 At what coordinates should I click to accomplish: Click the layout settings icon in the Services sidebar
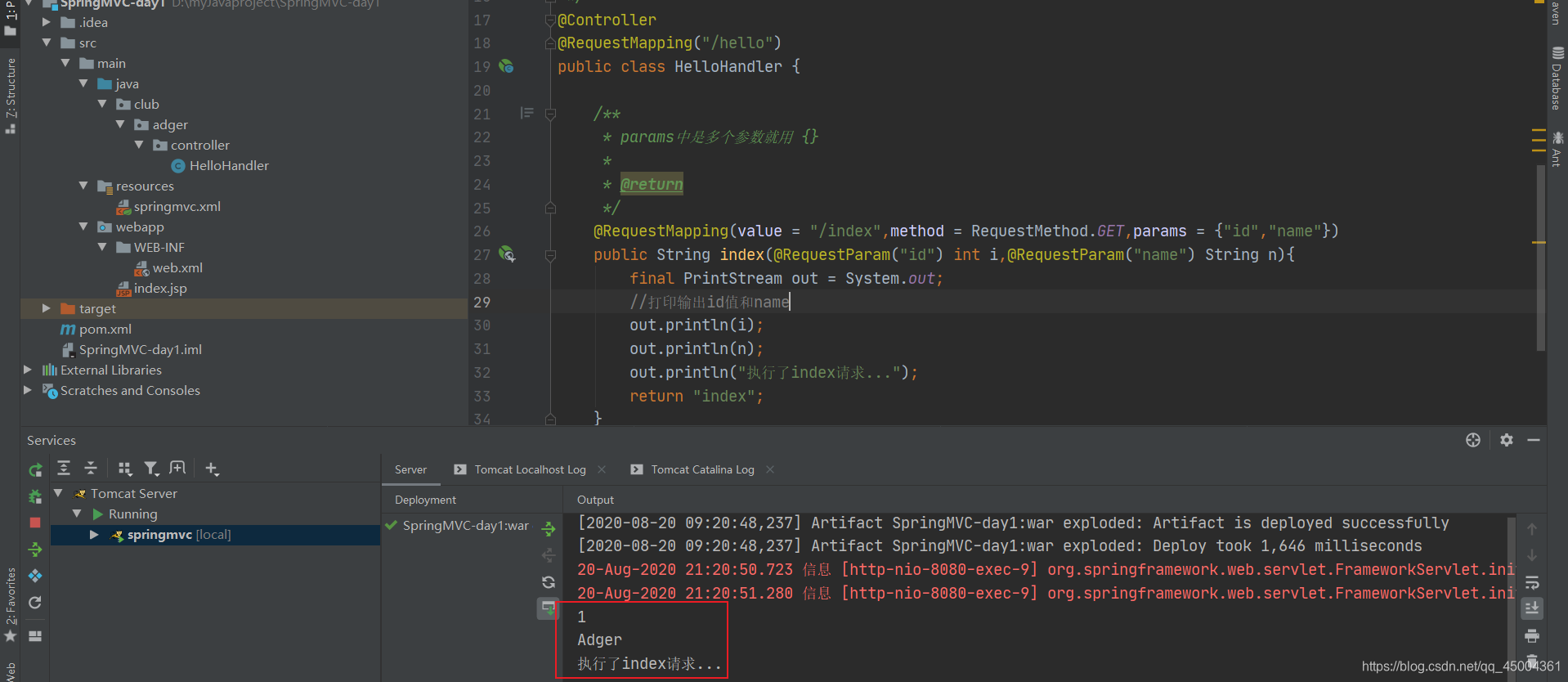pos(35,635)
